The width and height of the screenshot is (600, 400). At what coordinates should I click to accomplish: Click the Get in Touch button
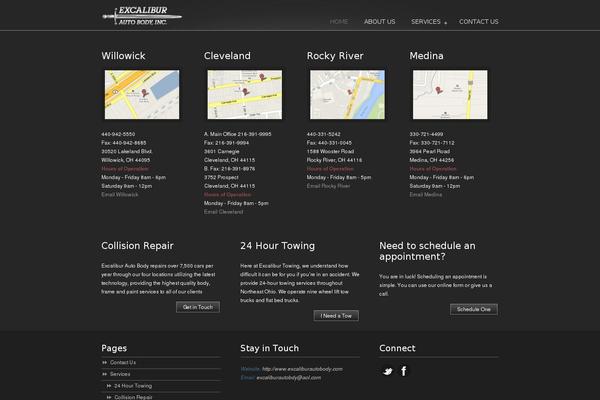pos(198,307)
